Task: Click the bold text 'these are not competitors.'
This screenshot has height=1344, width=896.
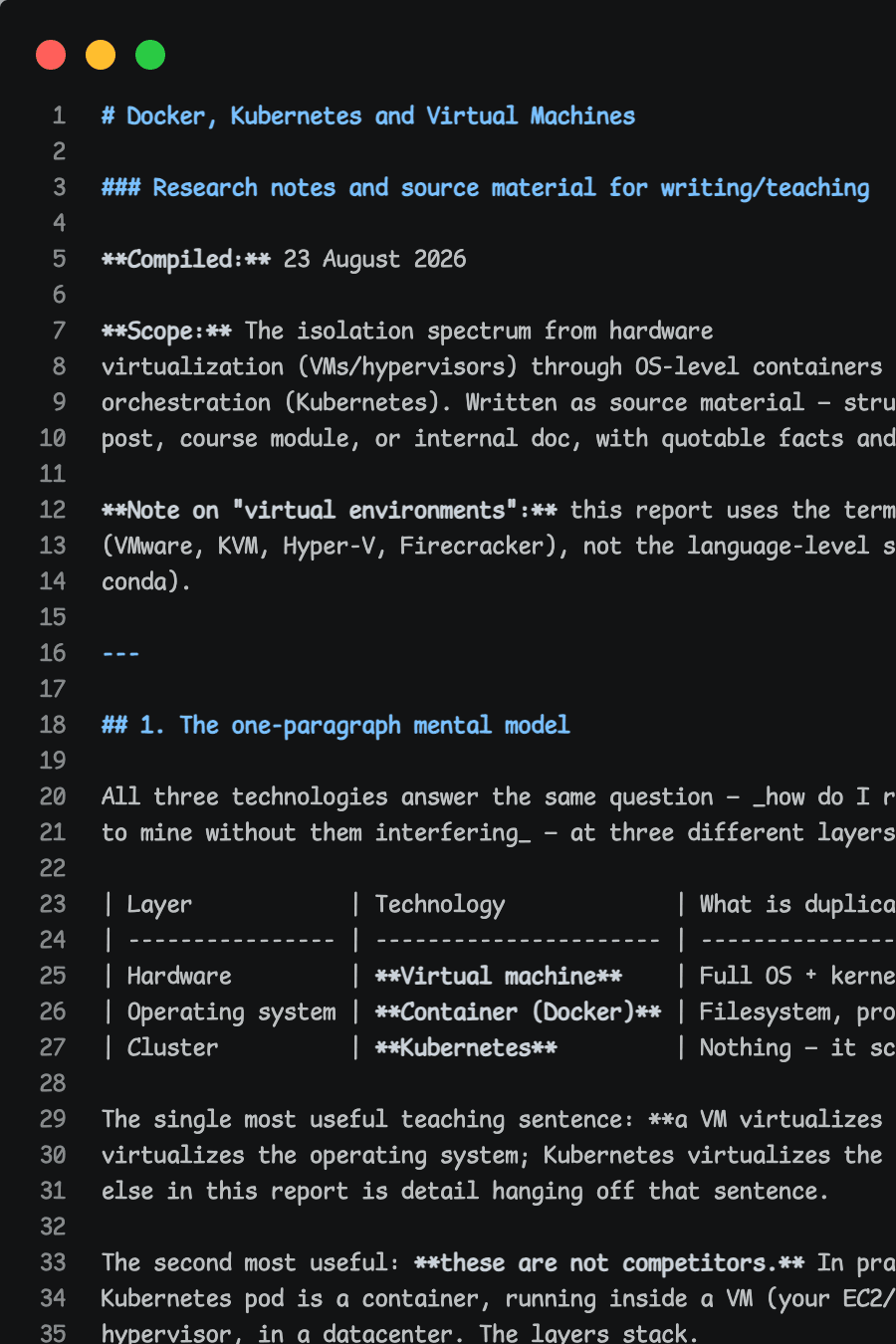Action: click(609, 1262)
